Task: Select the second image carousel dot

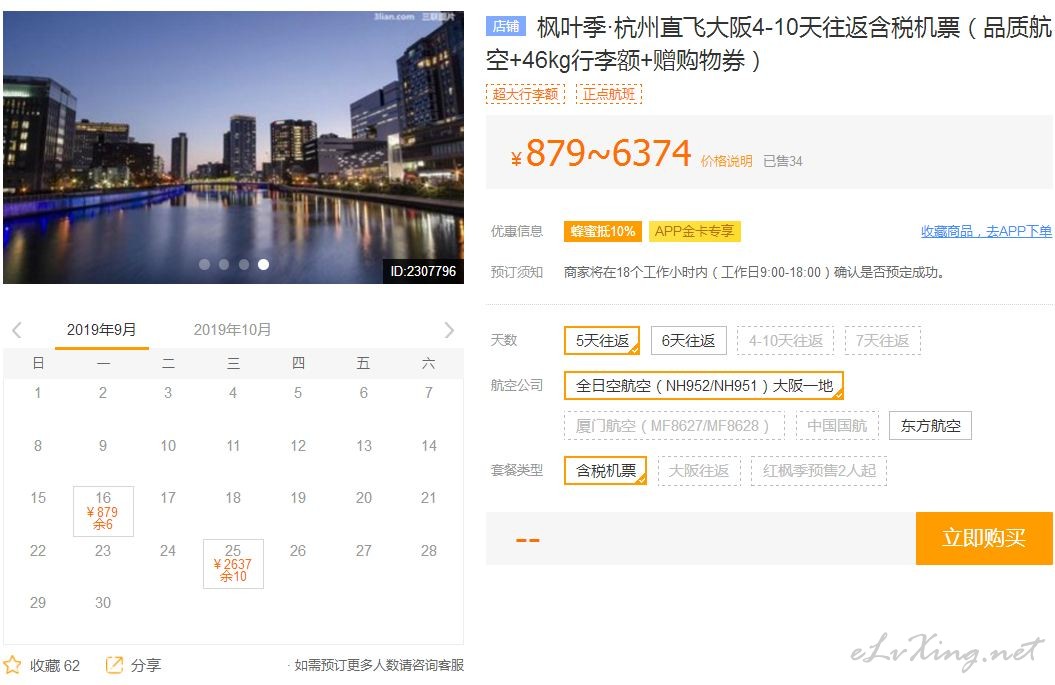Action: point(224,264)
